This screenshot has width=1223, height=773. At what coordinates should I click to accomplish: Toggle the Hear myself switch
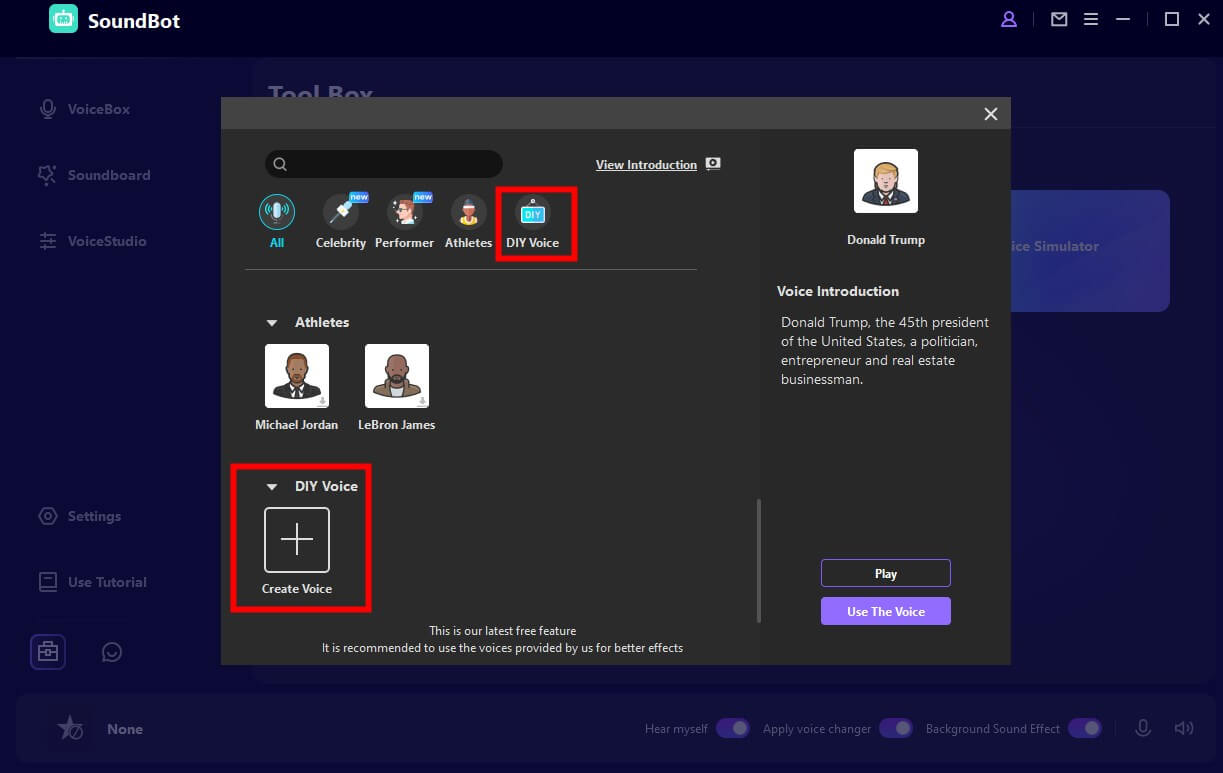pyautogui.click(x=733, y=729)
